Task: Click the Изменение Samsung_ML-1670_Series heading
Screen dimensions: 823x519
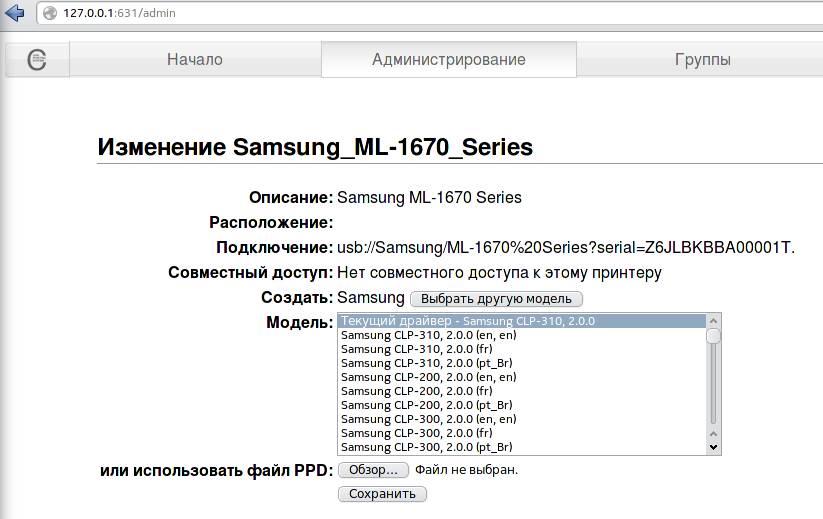Action: (x=315, y=147)
